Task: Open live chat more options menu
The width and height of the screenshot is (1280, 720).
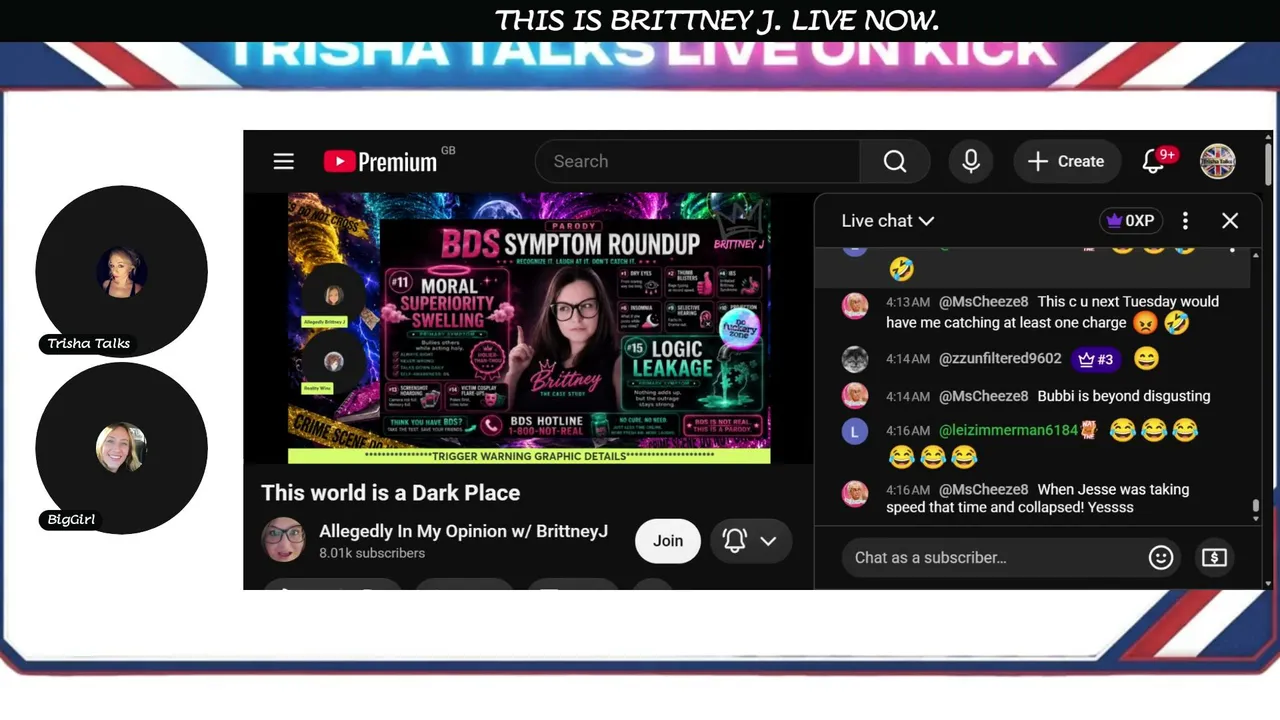Action: coord(1185,221)
